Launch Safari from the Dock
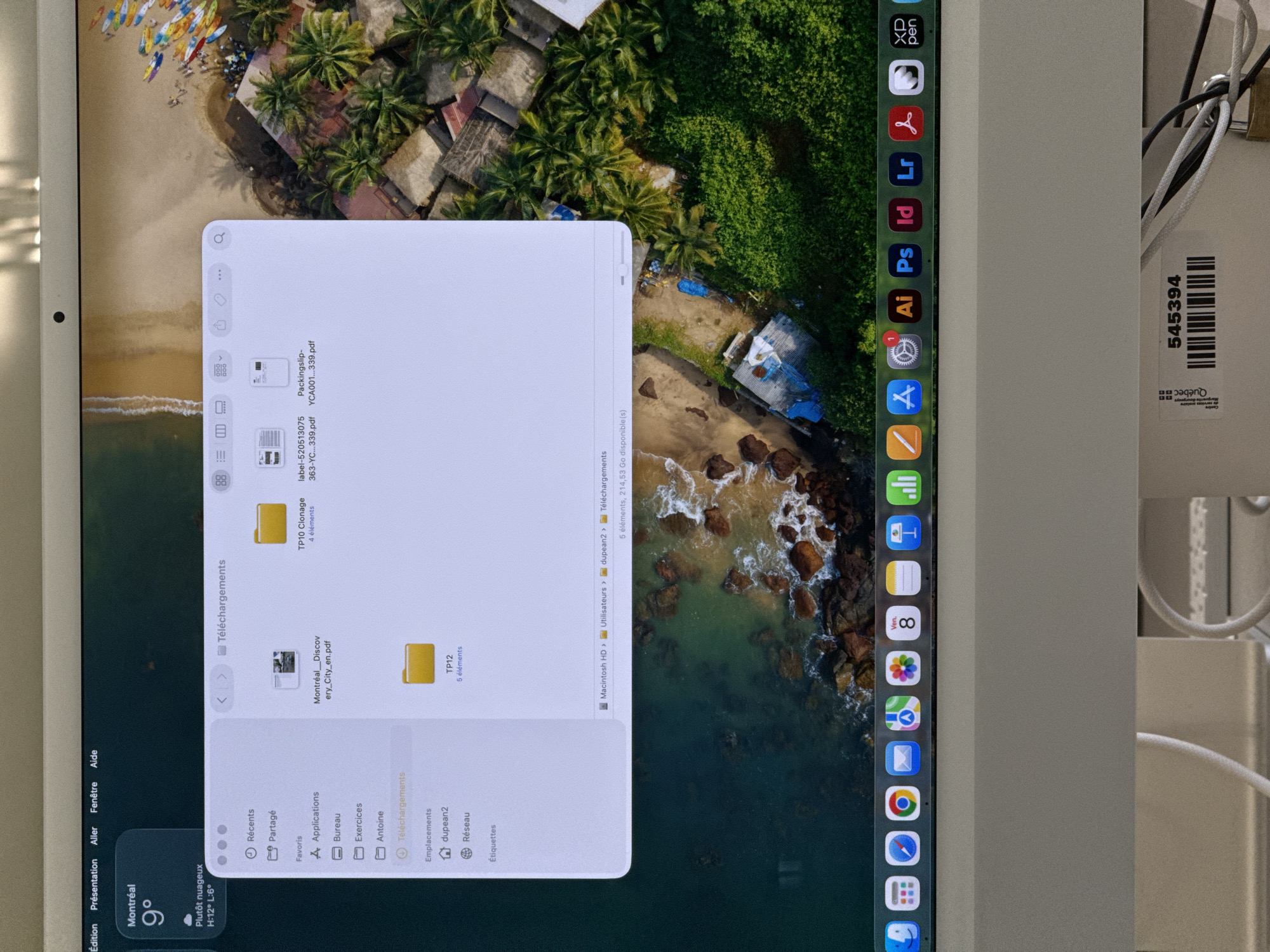1270x952 pixels. pos(903,848)
